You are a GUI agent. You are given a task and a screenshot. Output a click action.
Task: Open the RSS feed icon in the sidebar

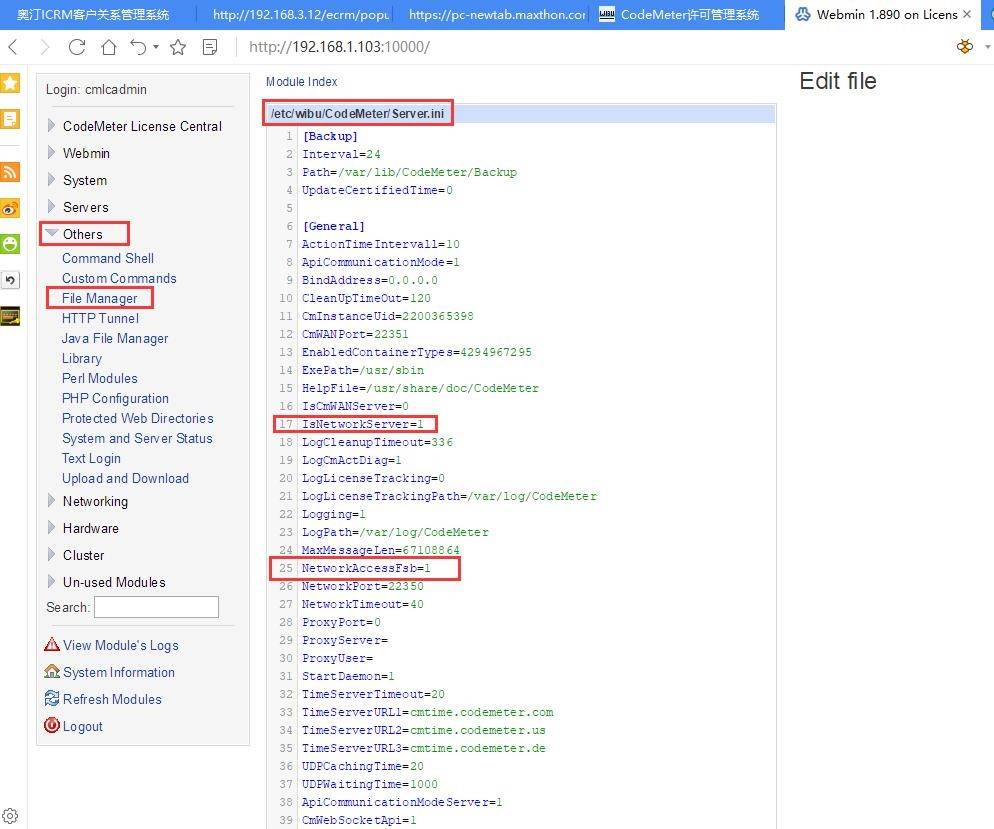coord(10,172)
